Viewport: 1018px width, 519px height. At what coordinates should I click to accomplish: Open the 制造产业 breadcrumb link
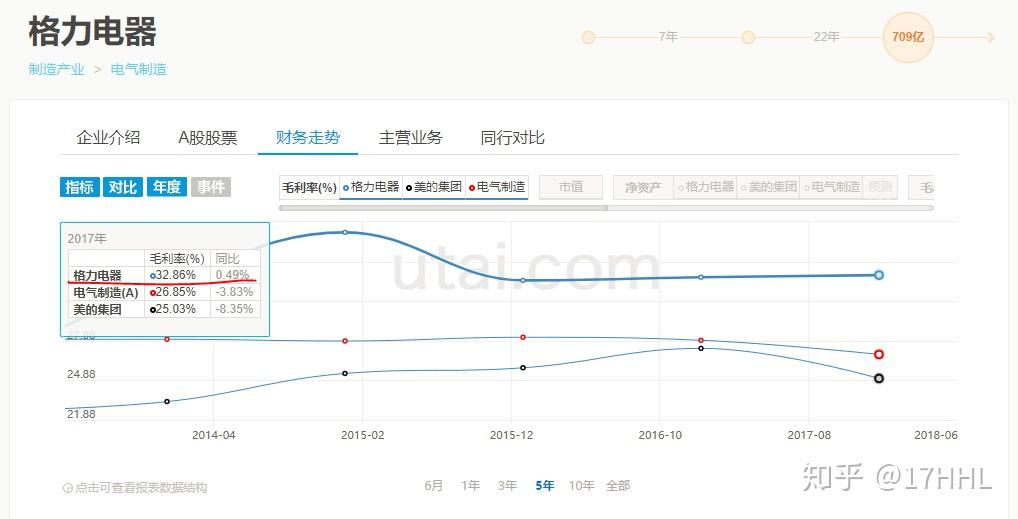point(56,69)
